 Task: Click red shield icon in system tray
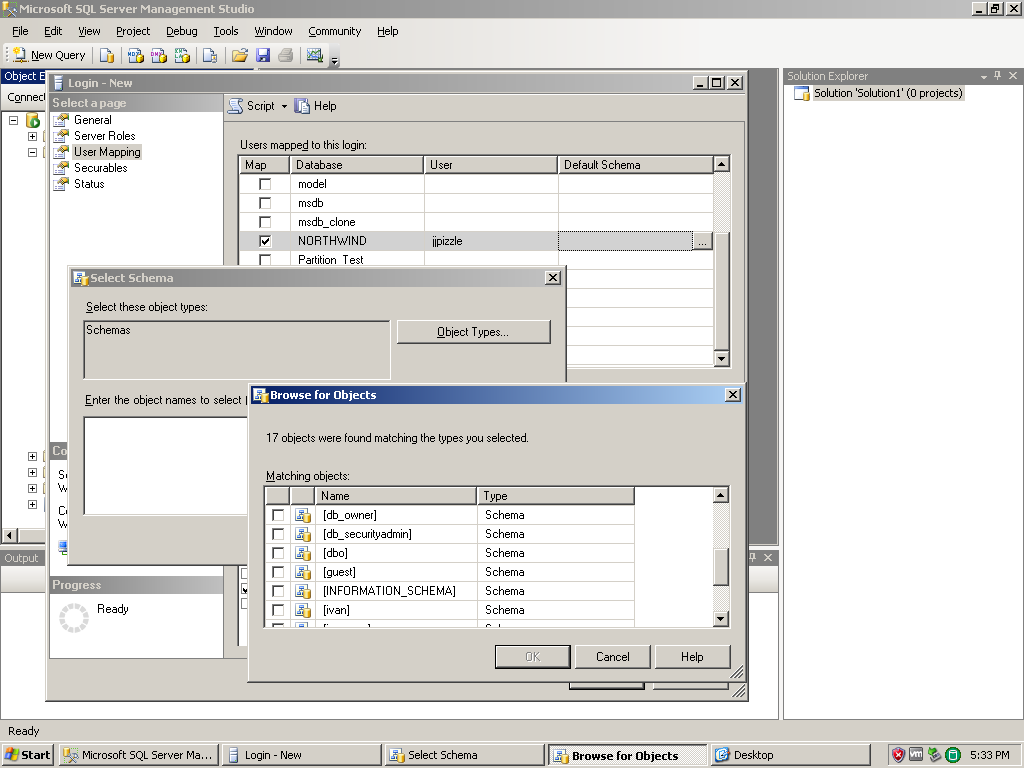click(899, 755)
